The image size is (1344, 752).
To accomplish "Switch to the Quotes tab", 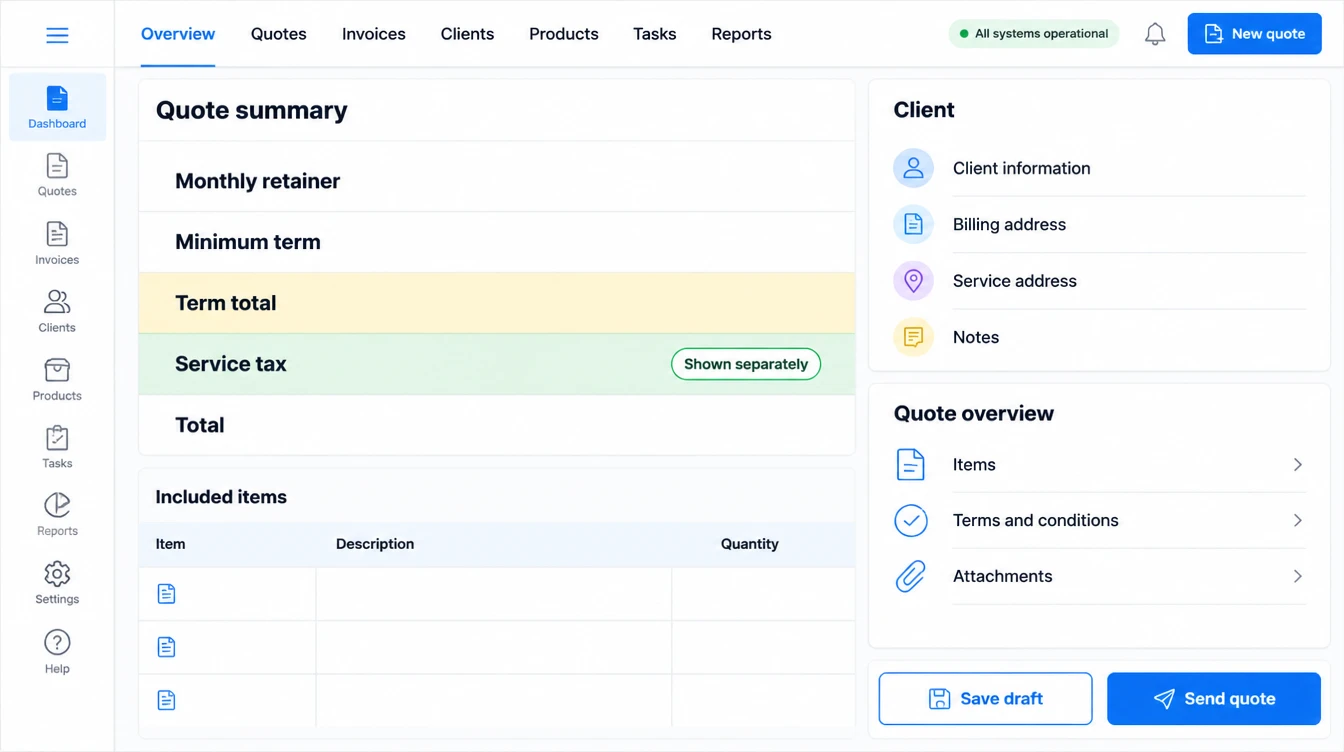I will click(x=279, y=34).
